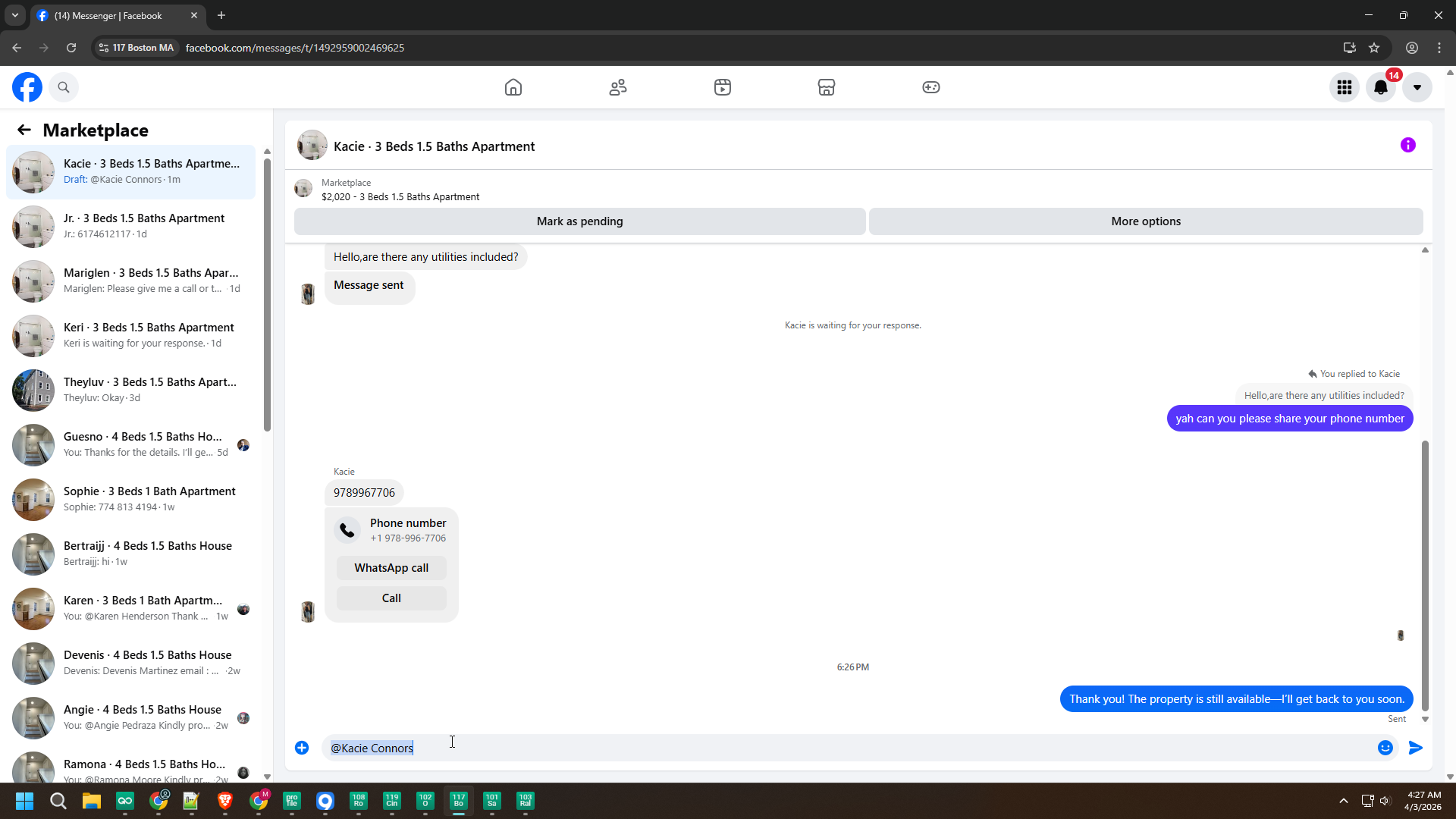Open Mariglen's apartment conversation

pyautogui.click(x=131, y=281)
